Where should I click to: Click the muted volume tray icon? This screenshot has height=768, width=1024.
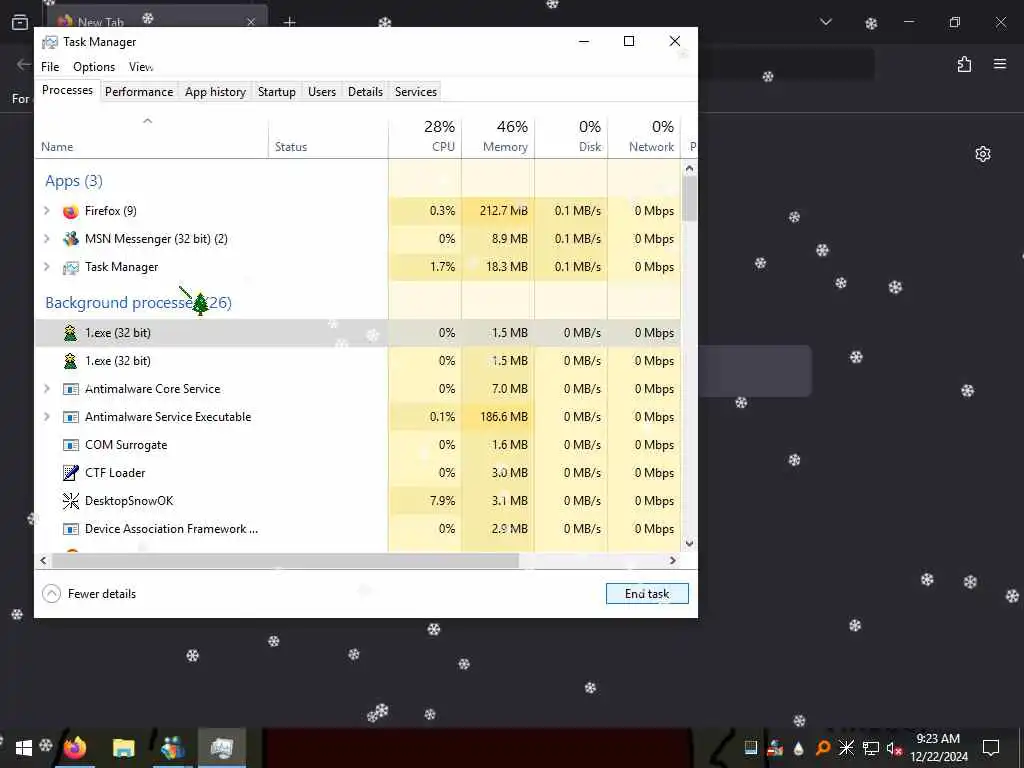(x=894, y=748)
